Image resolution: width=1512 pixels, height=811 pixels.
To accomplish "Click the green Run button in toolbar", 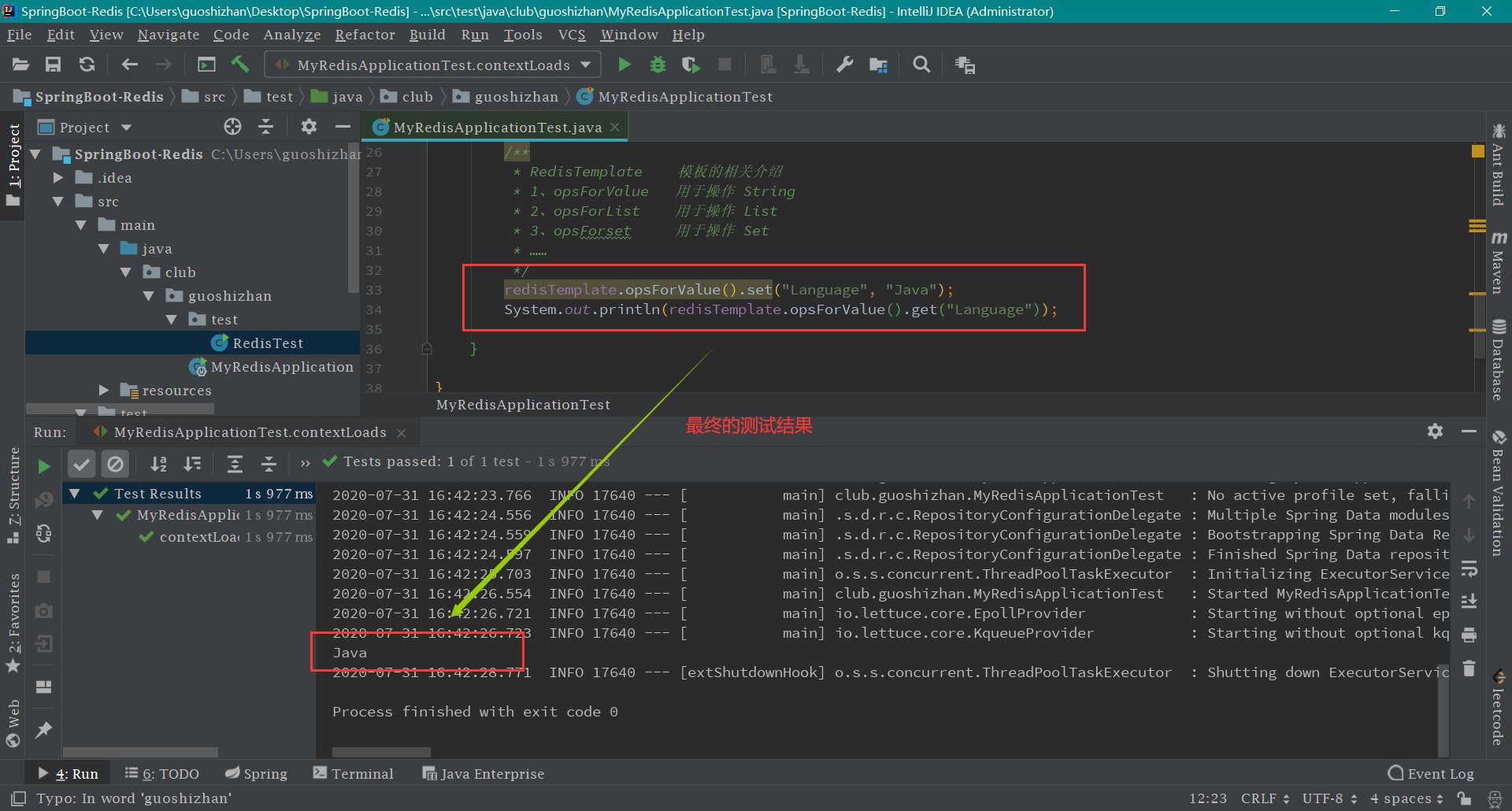I will 624,65.
